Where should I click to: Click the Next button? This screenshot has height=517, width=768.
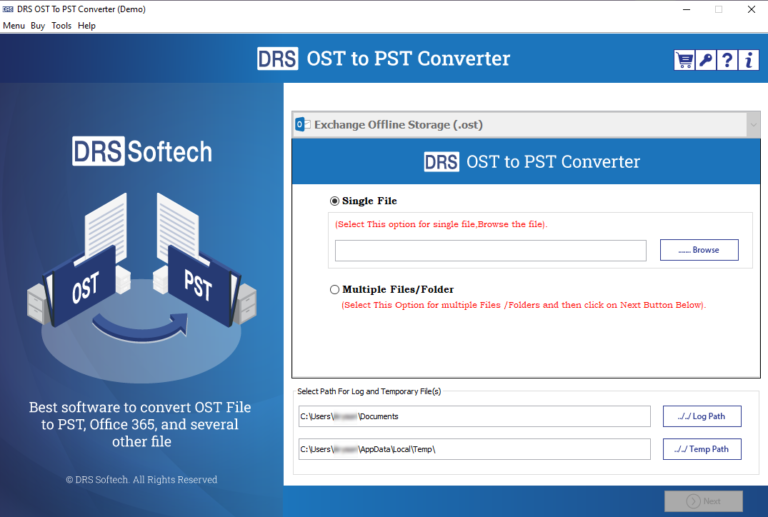point(703,501)
